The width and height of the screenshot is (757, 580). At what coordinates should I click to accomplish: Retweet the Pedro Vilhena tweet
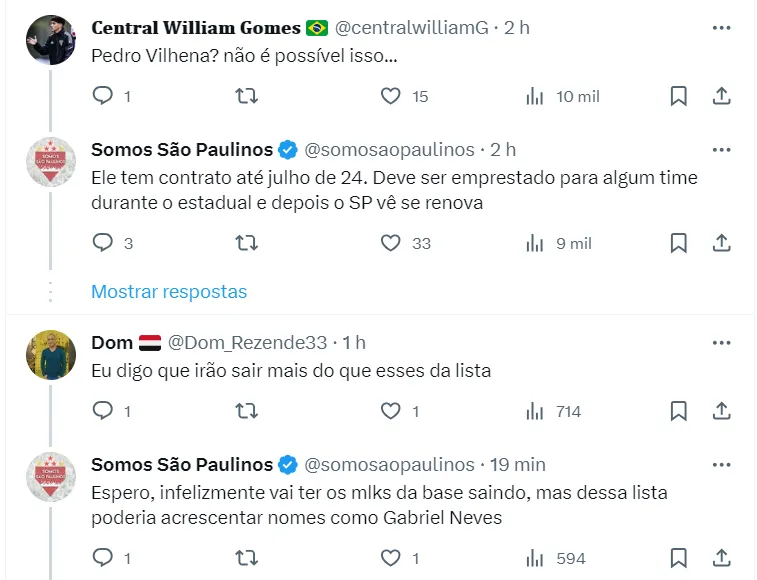(246, 96)
